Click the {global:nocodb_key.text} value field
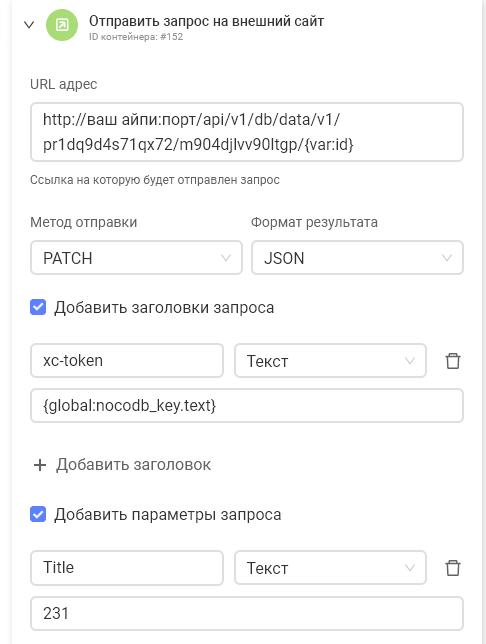 pos(247,406)
